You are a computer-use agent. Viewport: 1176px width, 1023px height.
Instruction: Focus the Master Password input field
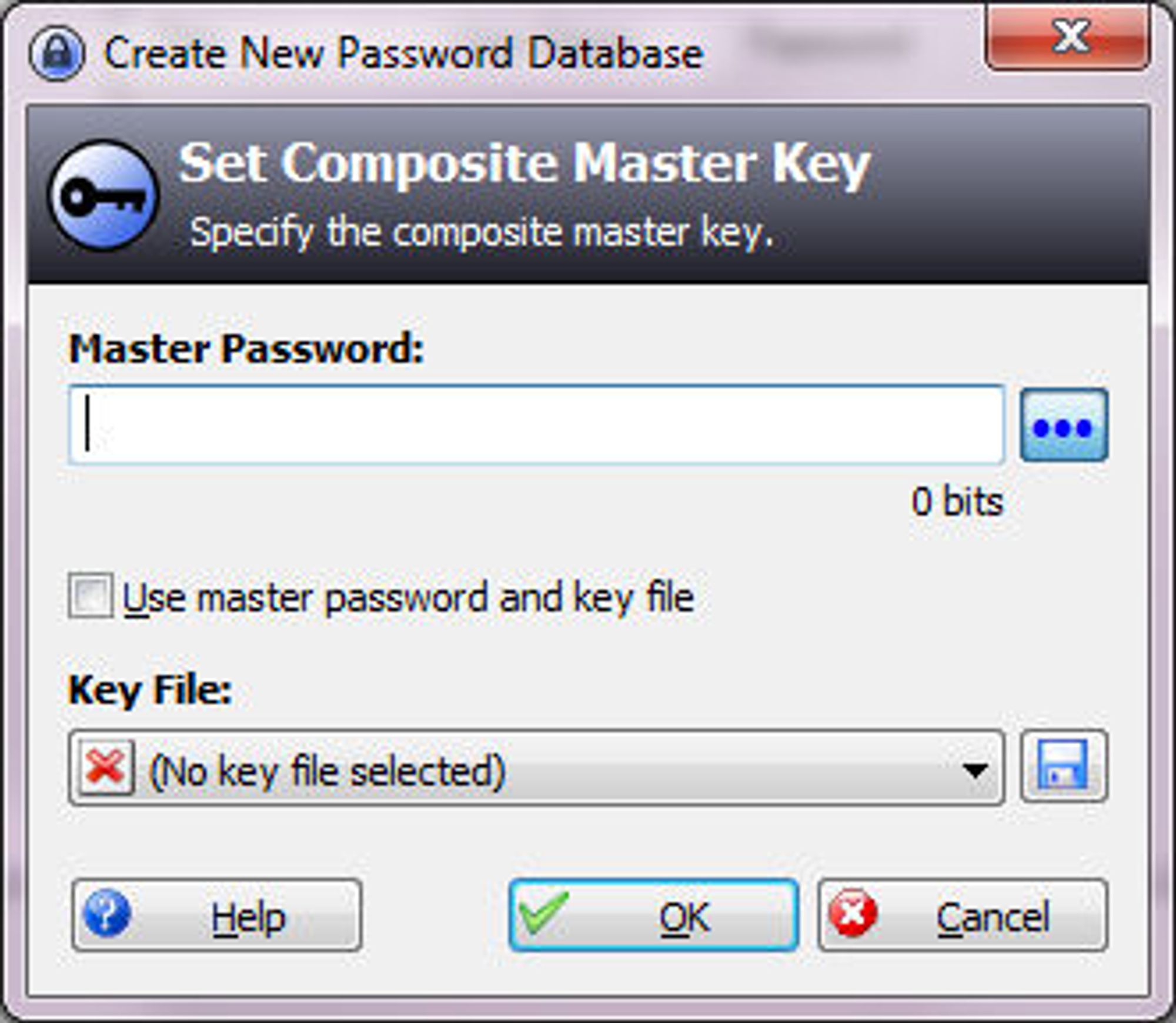coord(536,425)
